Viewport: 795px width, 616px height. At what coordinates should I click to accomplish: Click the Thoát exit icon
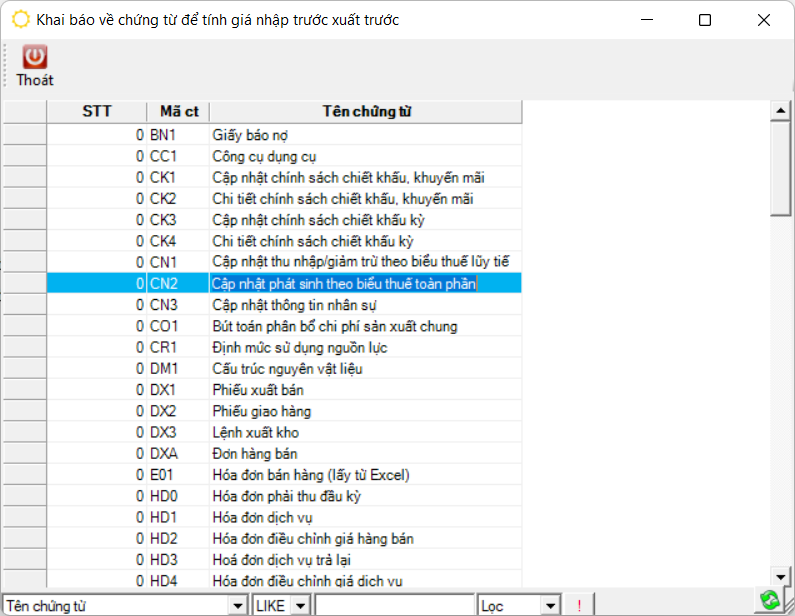[35, 58]
